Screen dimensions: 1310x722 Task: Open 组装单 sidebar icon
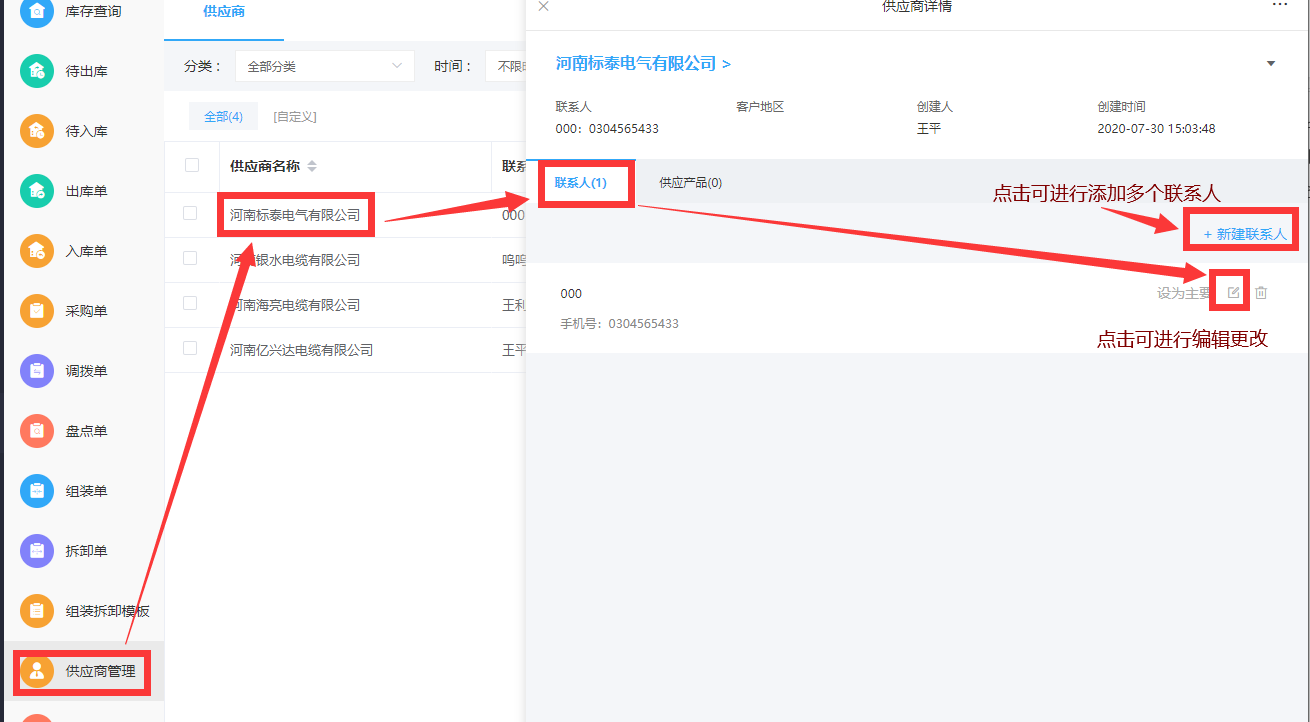tap(37, 491)
